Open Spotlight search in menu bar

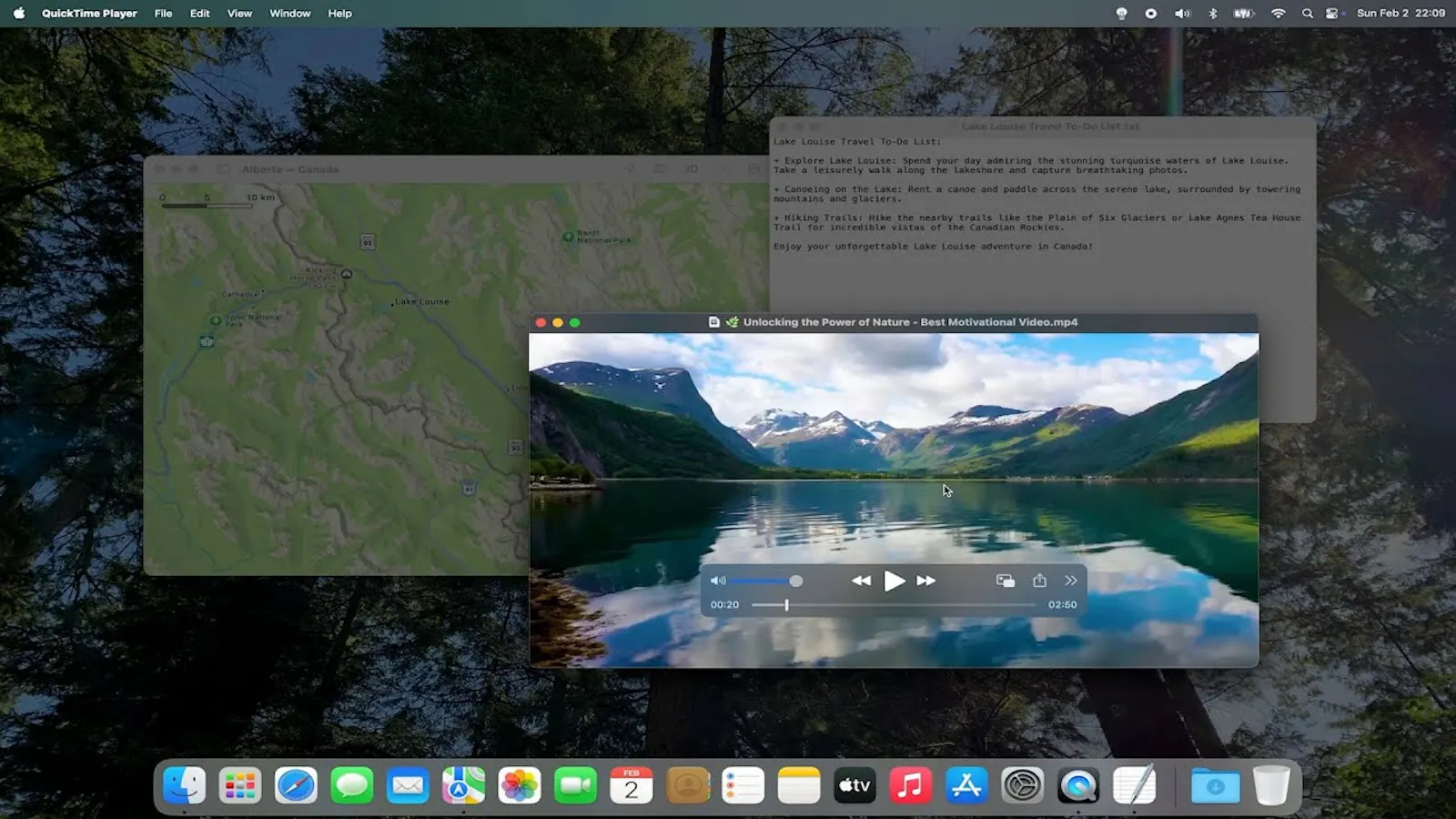coord(1308,13)
